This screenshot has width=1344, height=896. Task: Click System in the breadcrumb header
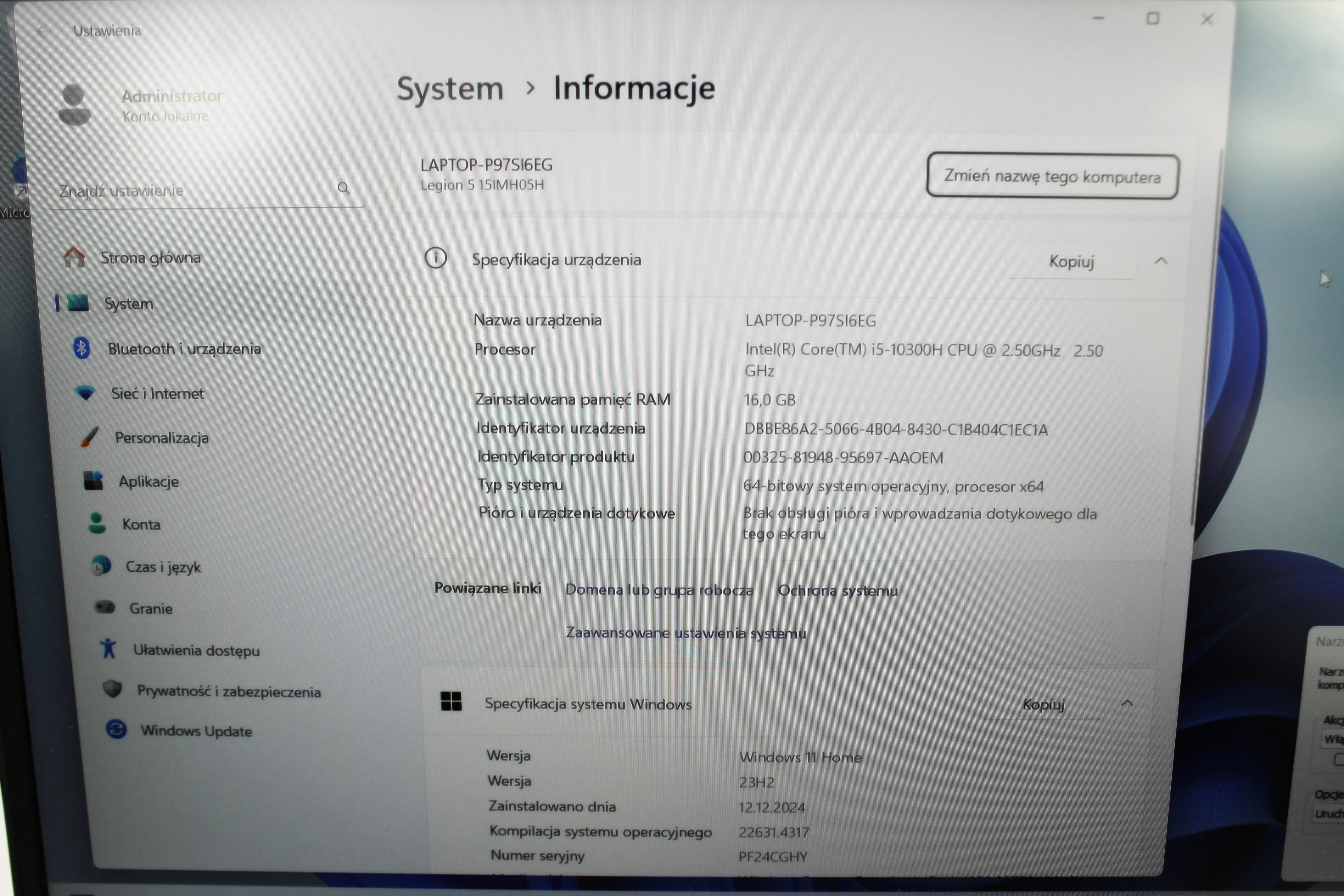pos(450,89)
